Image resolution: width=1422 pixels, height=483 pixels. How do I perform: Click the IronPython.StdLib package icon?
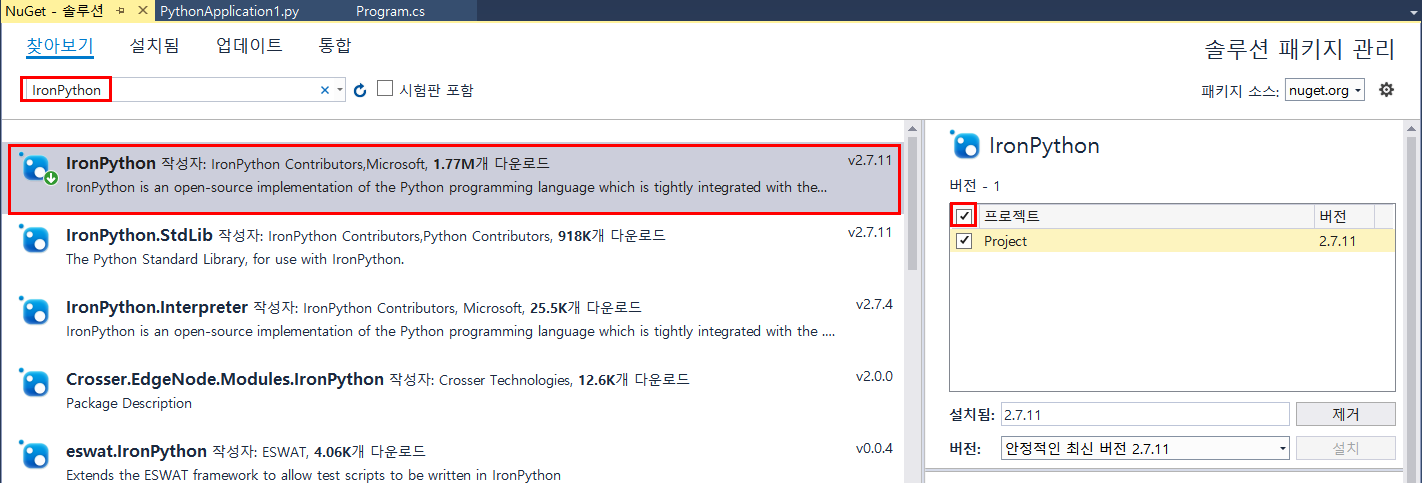coord(35,239)
